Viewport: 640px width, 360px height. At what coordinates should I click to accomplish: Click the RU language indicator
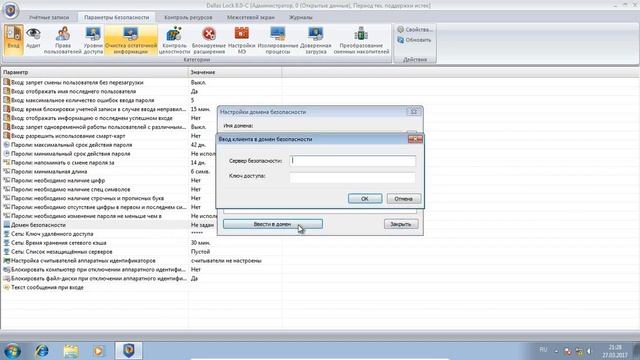tap(543, 349)
